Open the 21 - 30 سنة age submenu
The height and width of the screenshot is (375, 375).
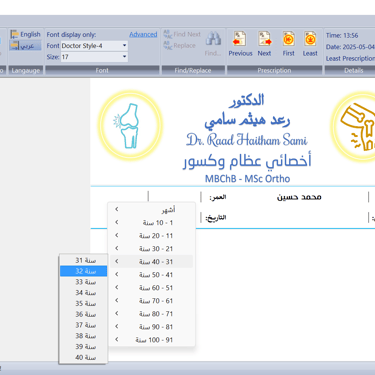pyautogui.click(x=151, y=249)
